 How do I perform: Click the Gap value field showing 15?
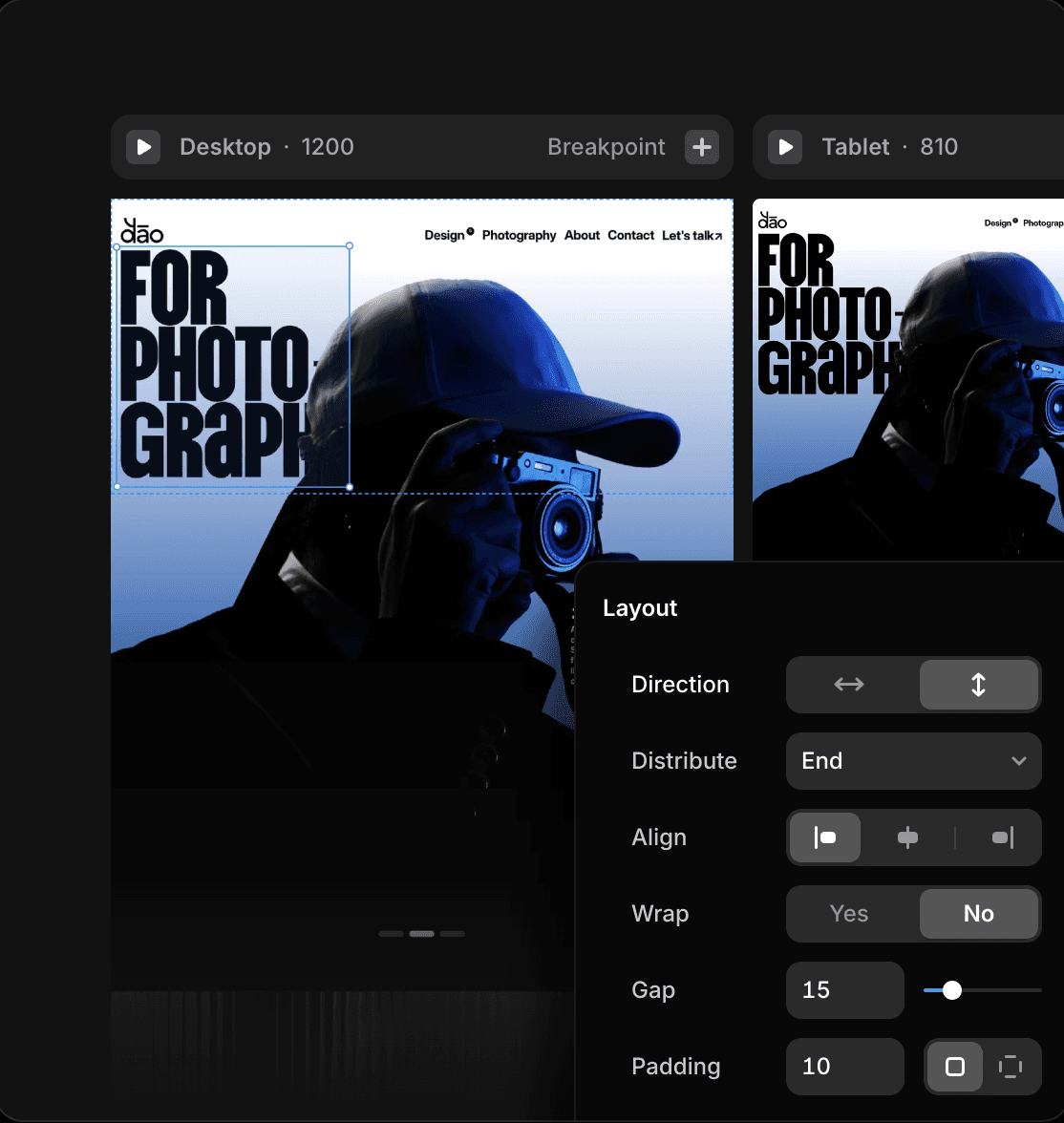tap(844, 990)
